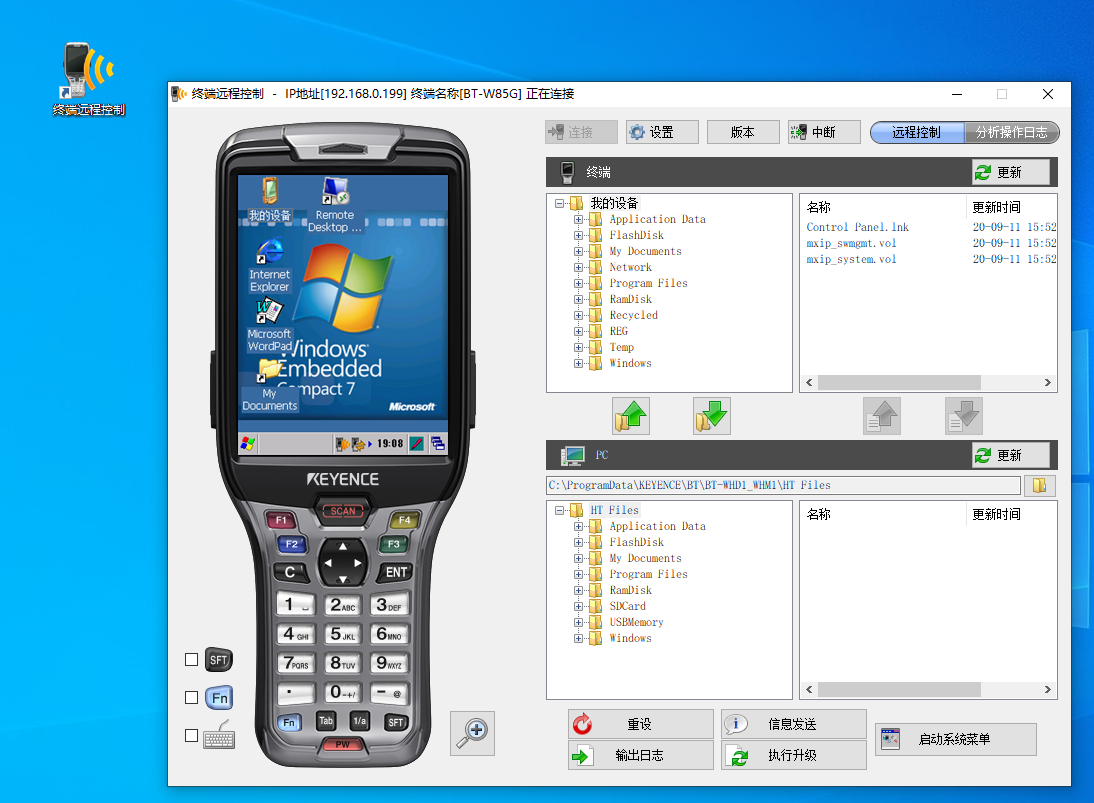
Task: Select mxip_swmgmt.vol file
Action: tap(851, 243)
